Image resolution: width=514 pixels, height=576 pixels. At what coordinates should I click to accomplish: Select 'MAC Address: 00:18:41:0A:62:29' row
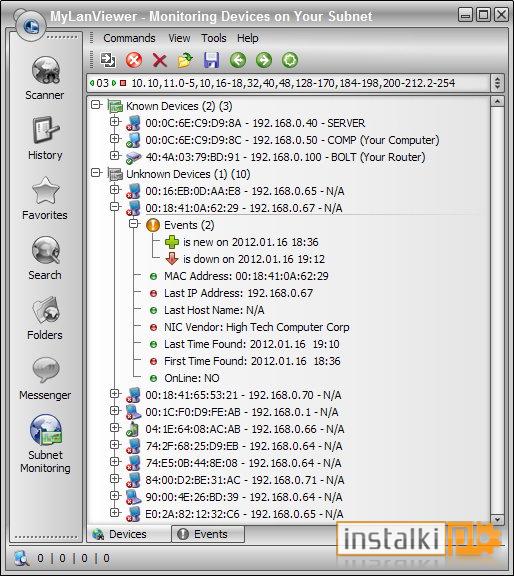point(246,276)
